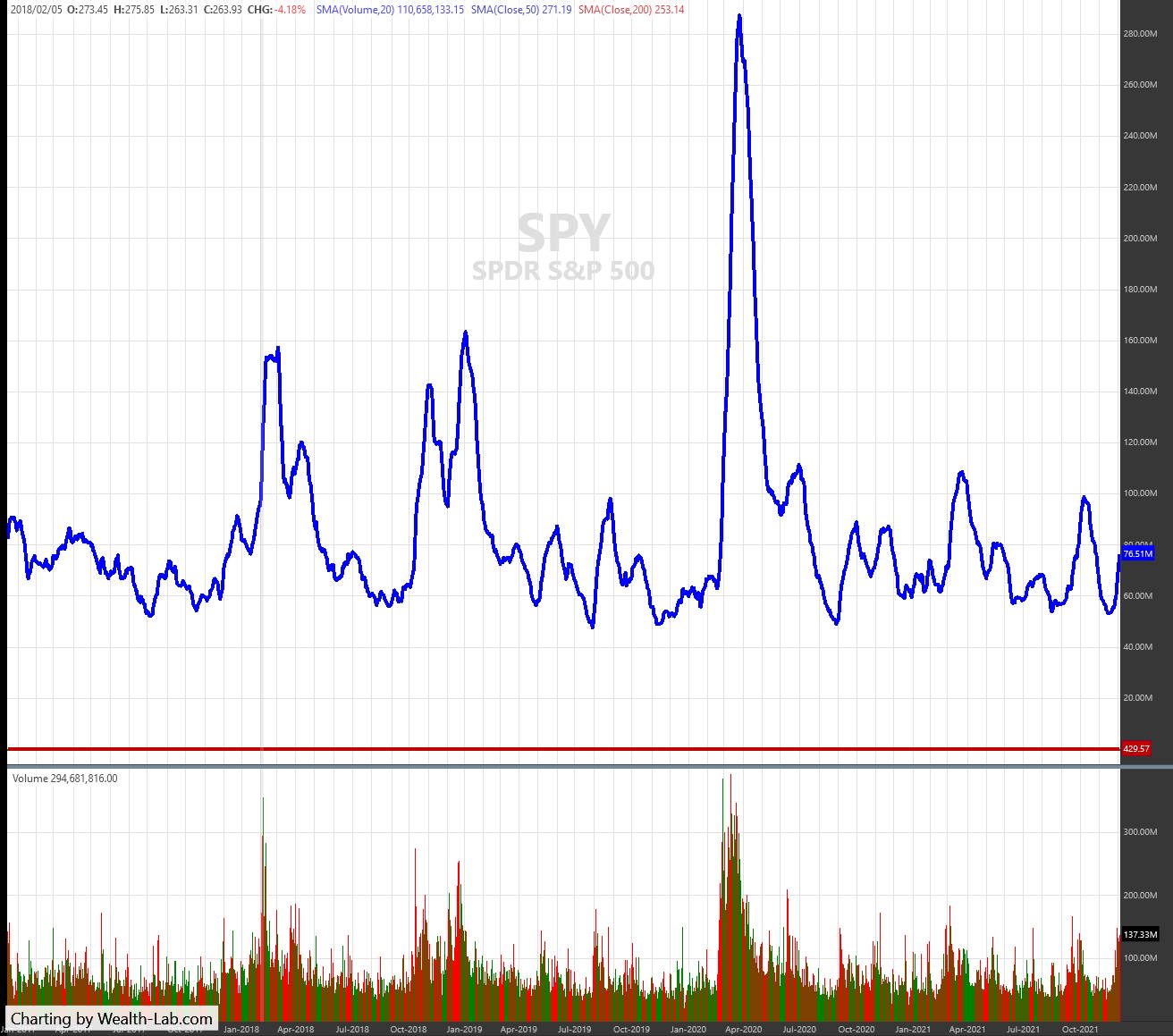Image resolution: width=1173 pixels, height=1036 pixels.
Task: Click the "220.00M" axis label
Action: click(x=1141, y=187)
